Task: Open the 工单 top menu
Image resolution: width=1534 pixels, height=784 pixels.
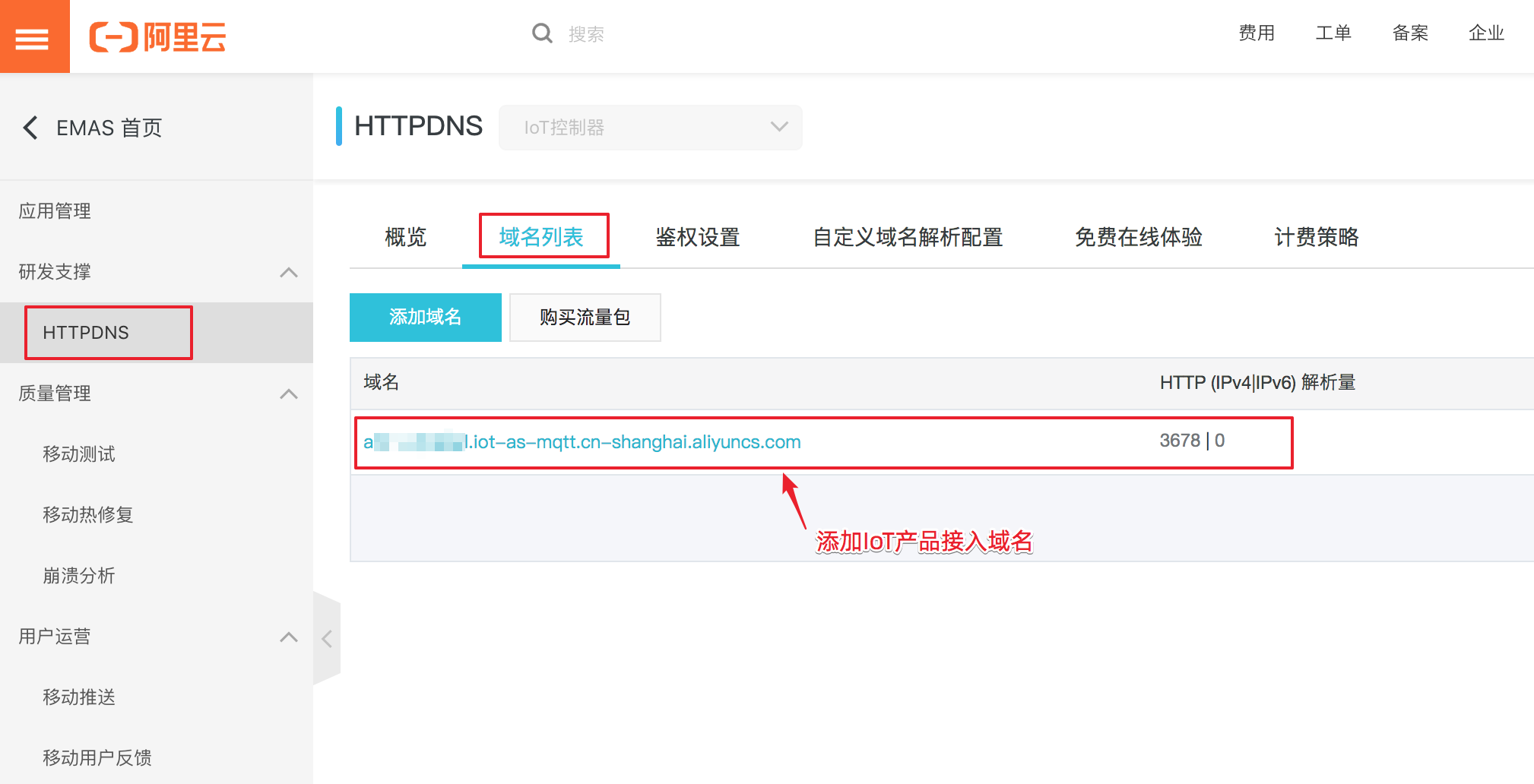Action: tap(1333, 33)
